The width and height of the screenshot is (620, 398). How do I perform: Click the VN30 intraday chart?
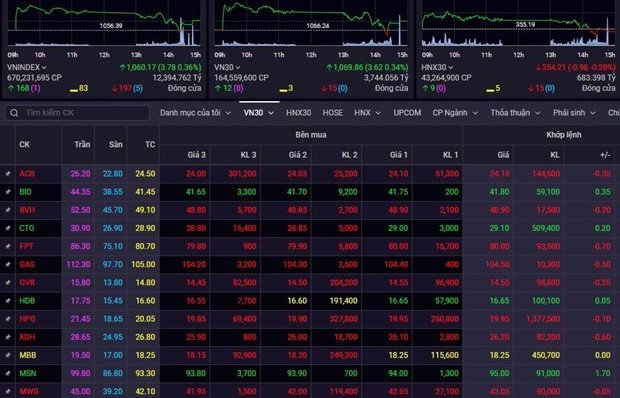(x=311, y=25)
